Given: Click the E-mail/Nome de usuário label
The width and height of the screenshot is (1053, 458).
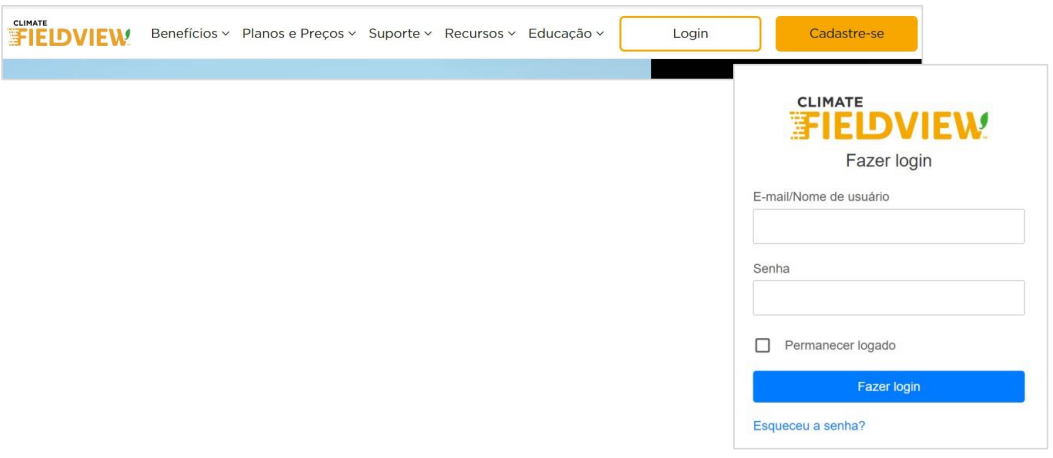Looking at the screenshot, I should [821, 197].
